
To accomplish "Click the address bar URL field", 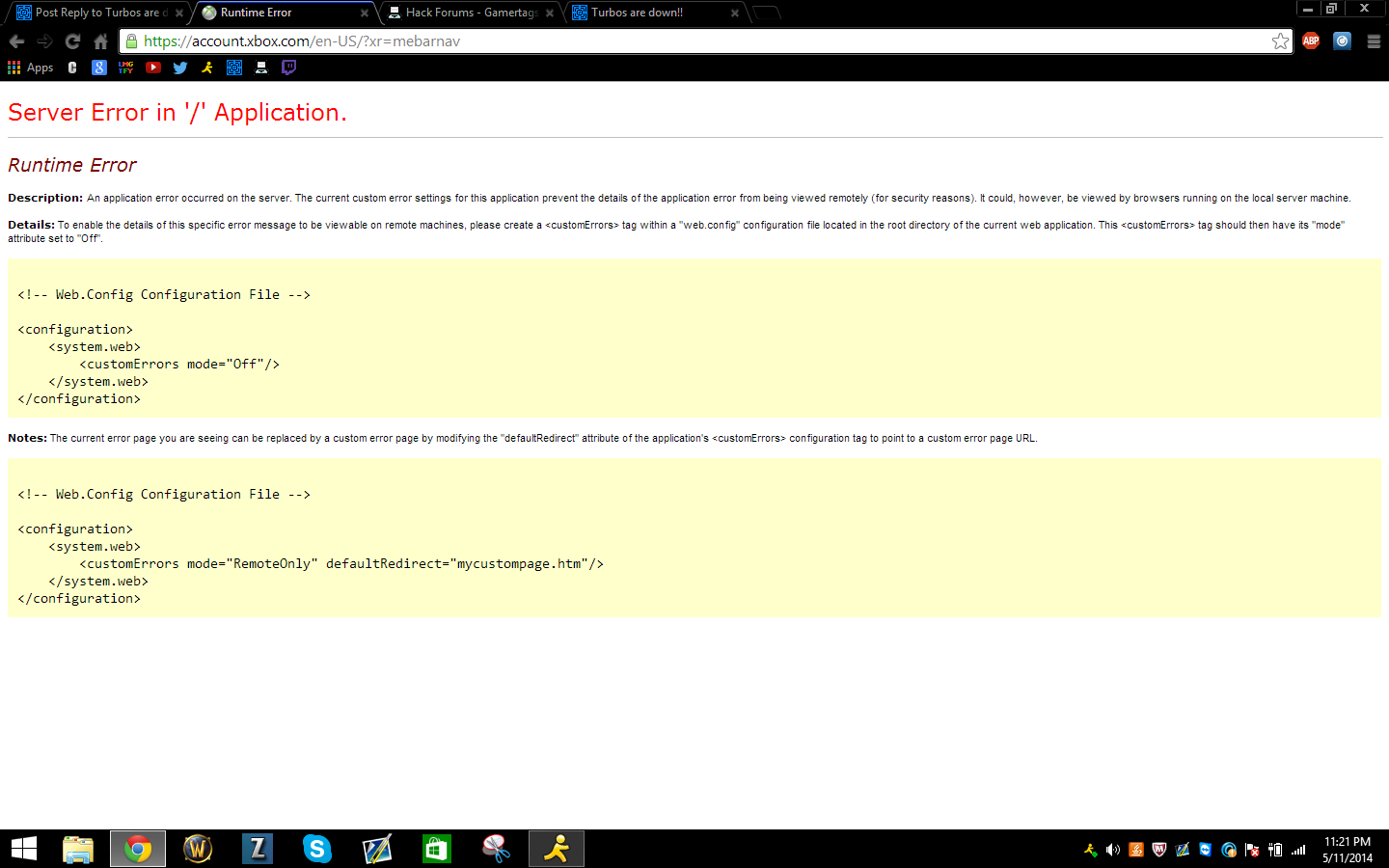I will point(704,41).
